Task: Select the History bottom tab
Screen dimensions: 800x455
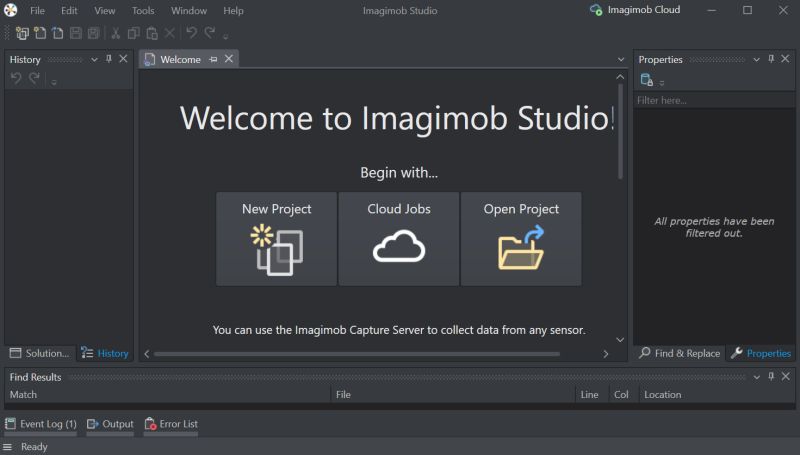Action: click(x=105, y=353)
